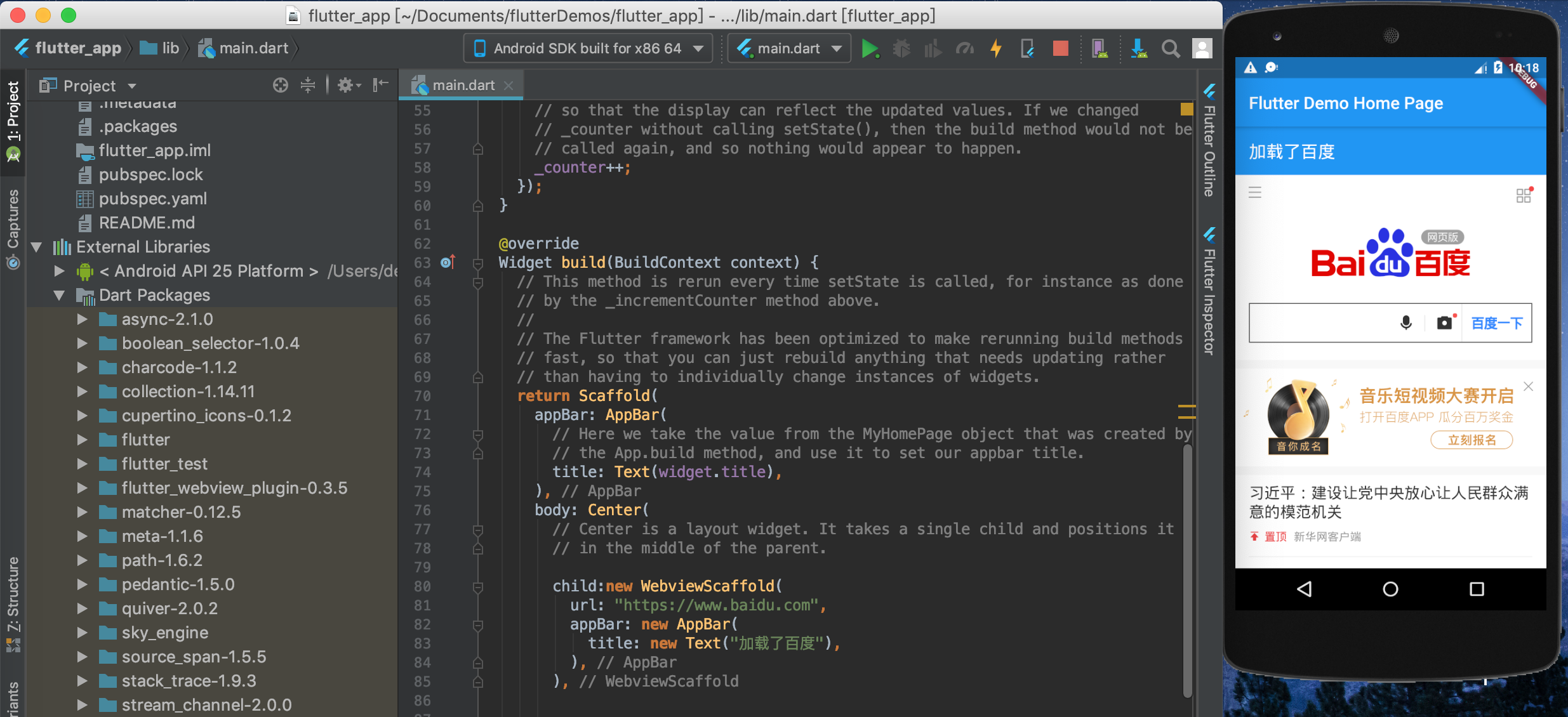This screenshot has height=717, width=1568.
Task: Toggle the Flutter Inspector side panel
Action: click(1210, 292)
